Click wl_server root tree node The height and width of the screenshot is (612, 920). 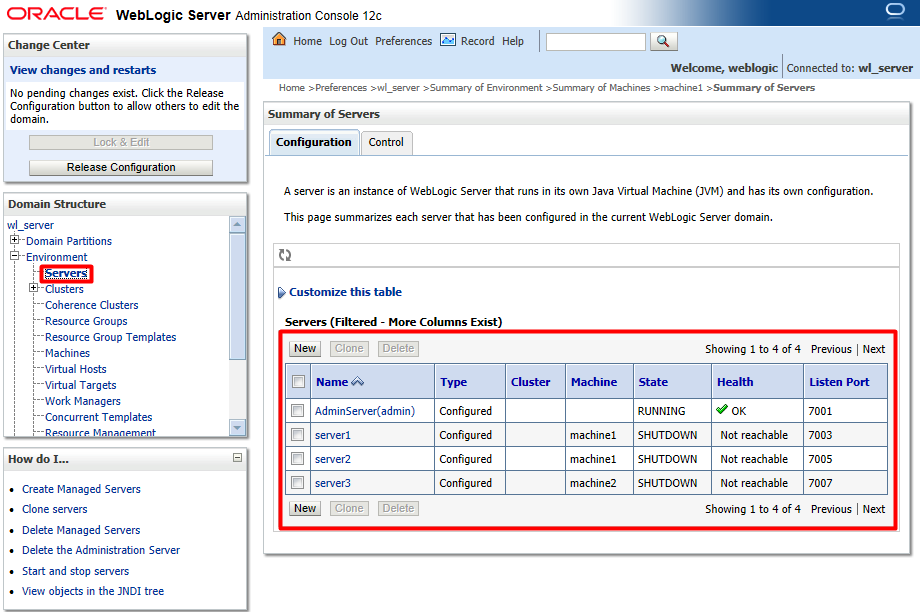31,225
